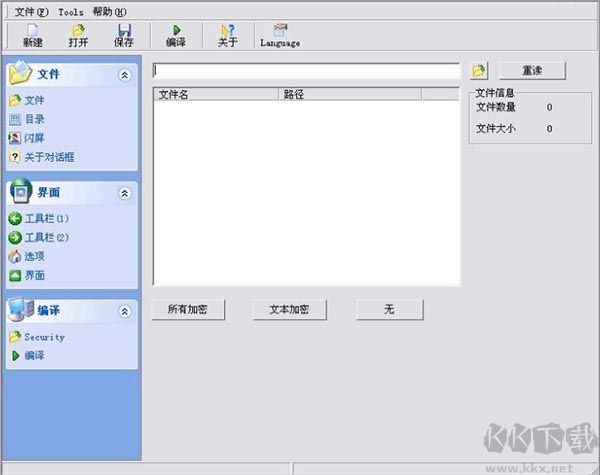Viewport: 600px width, 475px height.
Task: Click the browse folder icon beside path field
Action: coord(479,70)
